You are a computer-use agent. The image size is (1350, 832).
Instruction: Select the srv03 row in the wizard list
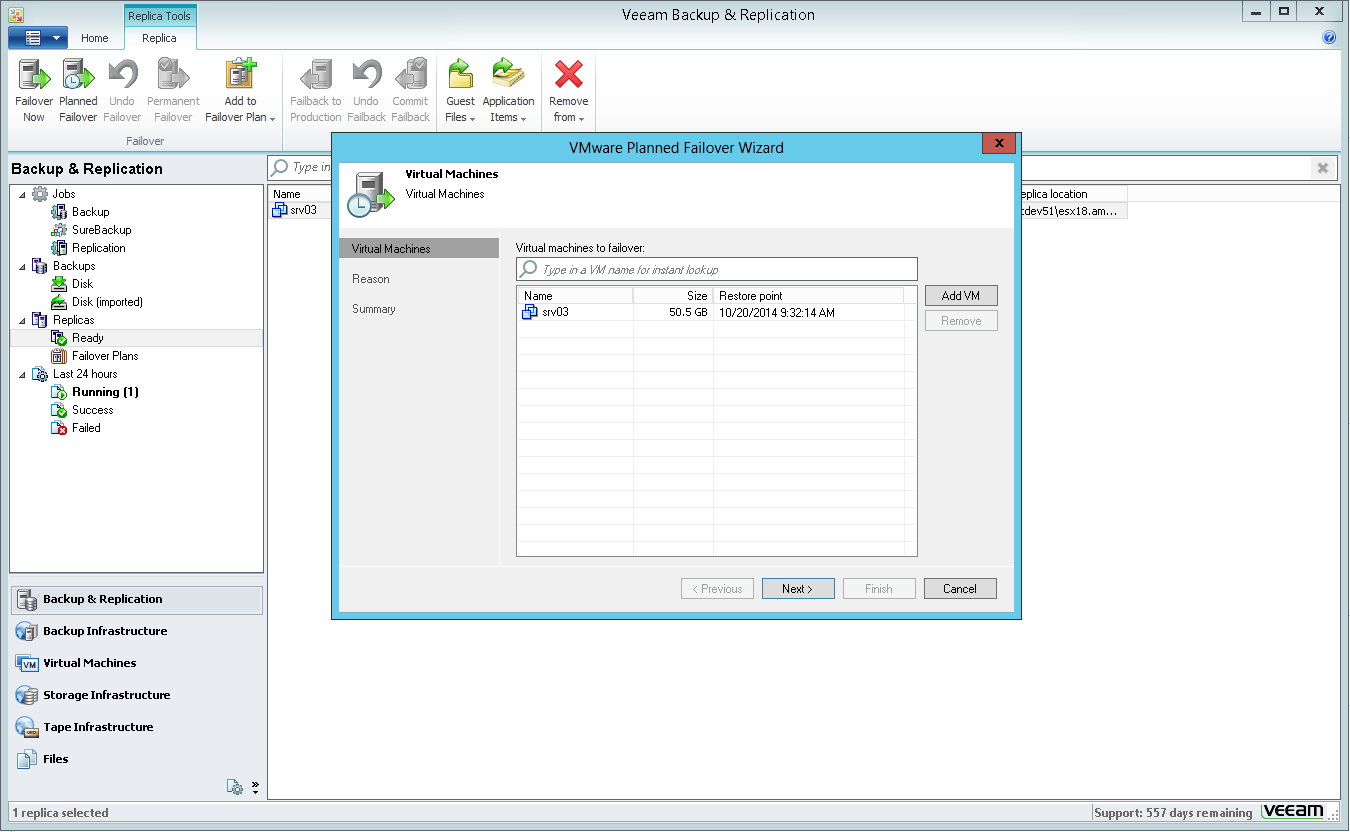[x=710, y=312]
